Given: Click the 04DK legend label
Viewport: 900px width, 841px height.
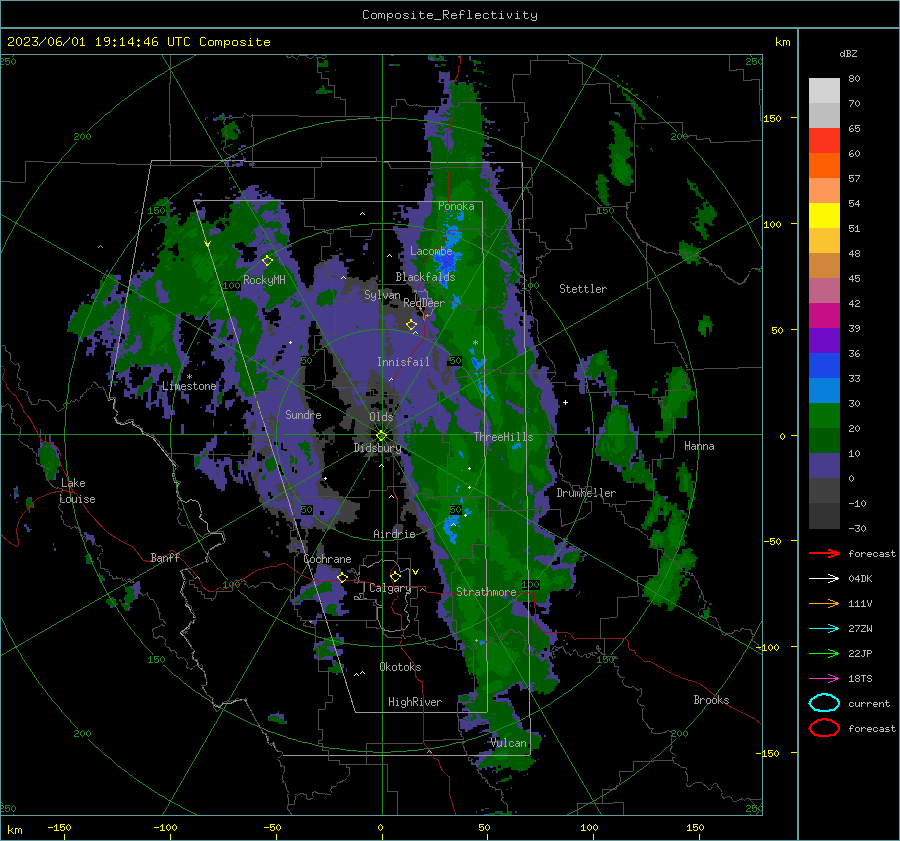Looking at the screenshot, I should click(x=860, y=579).
